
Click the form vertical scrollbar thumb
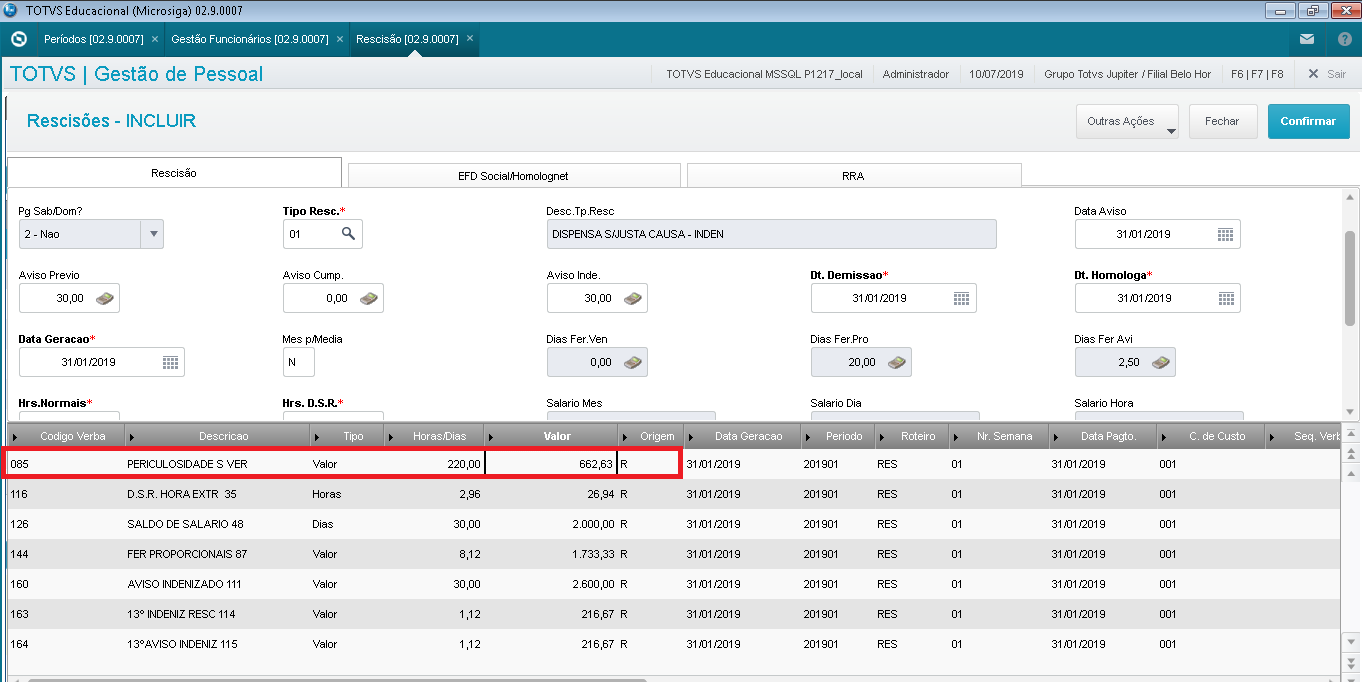click(x=1350, y=277)
